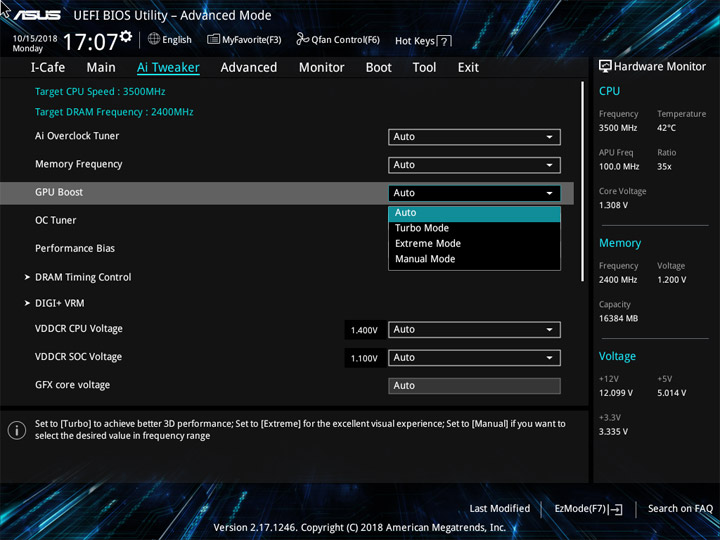This screenshot has height=540, width=720.
Task: Click Last Modified
Action: 500,509
